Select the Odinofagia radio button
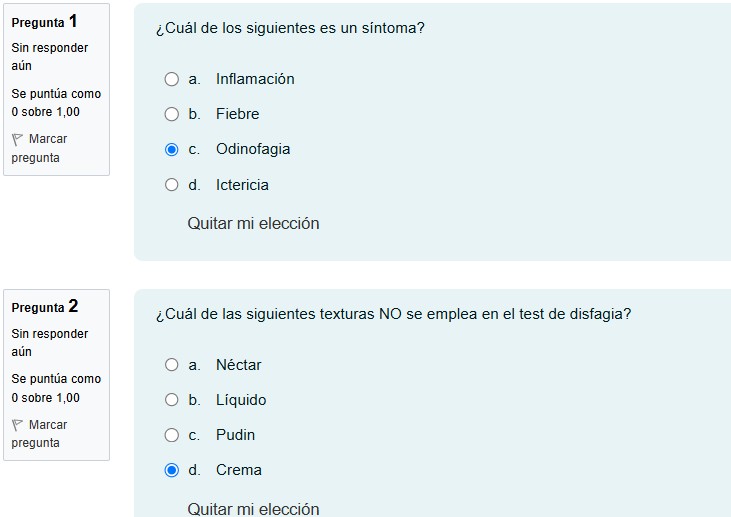The height and width of the screenshot is (517, 731). click(171, 149)
